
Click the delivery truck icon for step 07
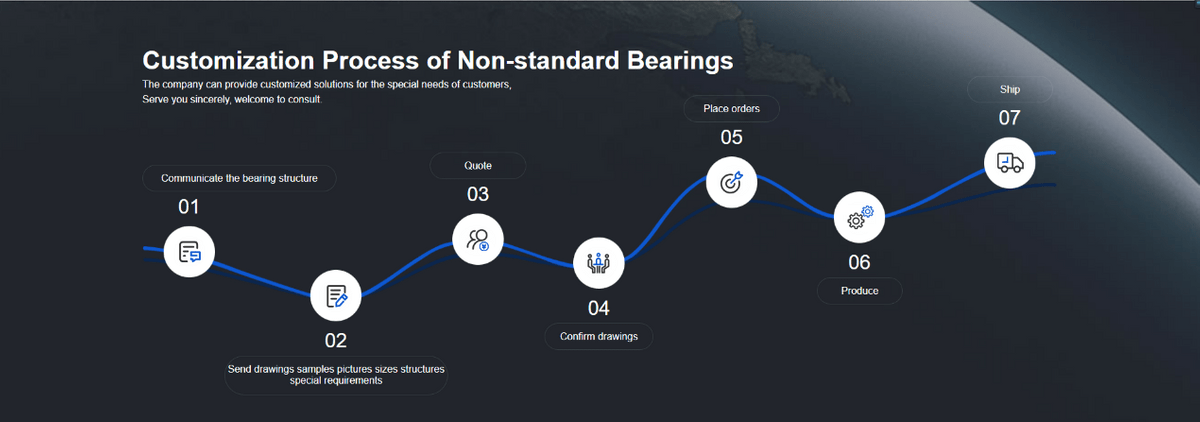coord(1009,162)
